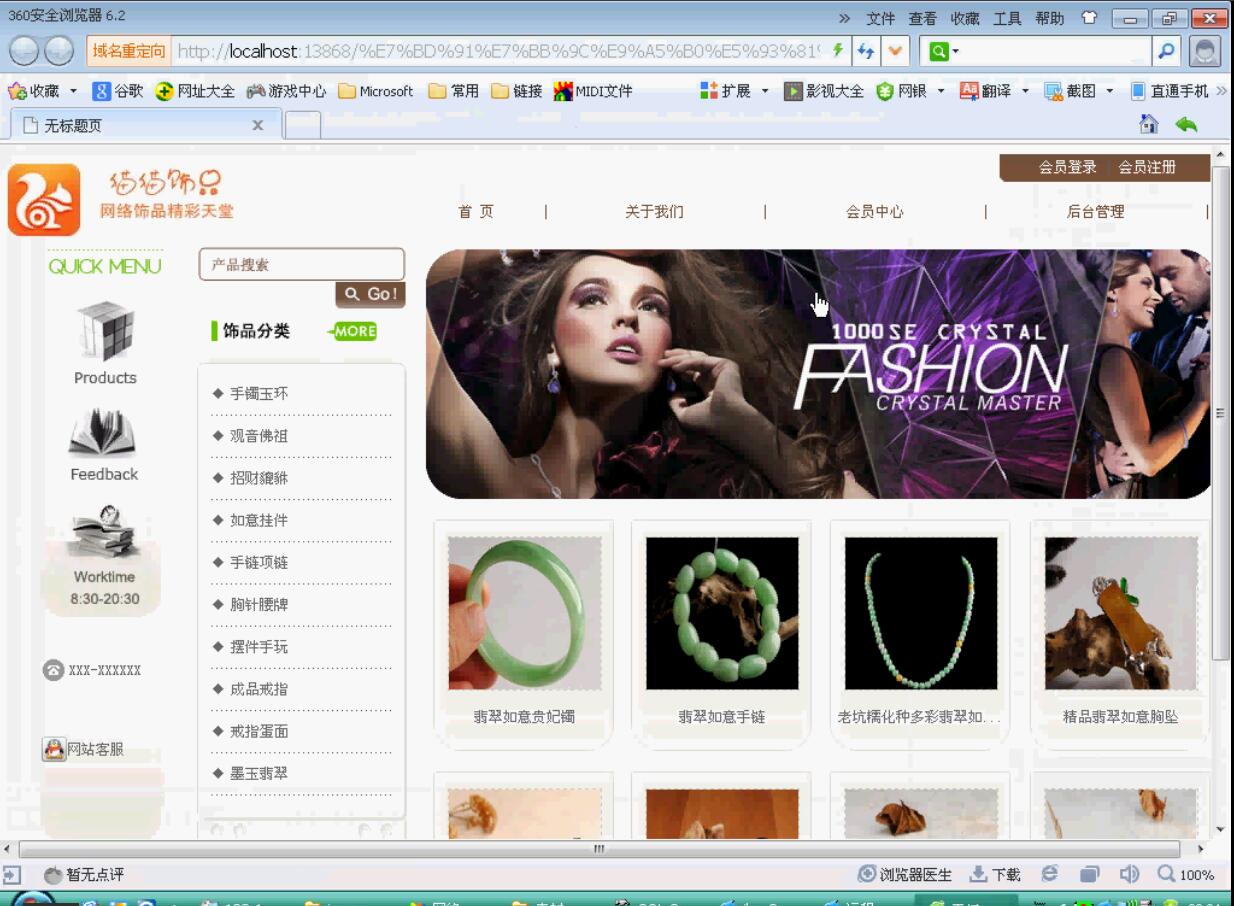Open 影视大全 from the toolbar
The height and width of the screenshot is (906, 1234).
(x=824, y=91)
